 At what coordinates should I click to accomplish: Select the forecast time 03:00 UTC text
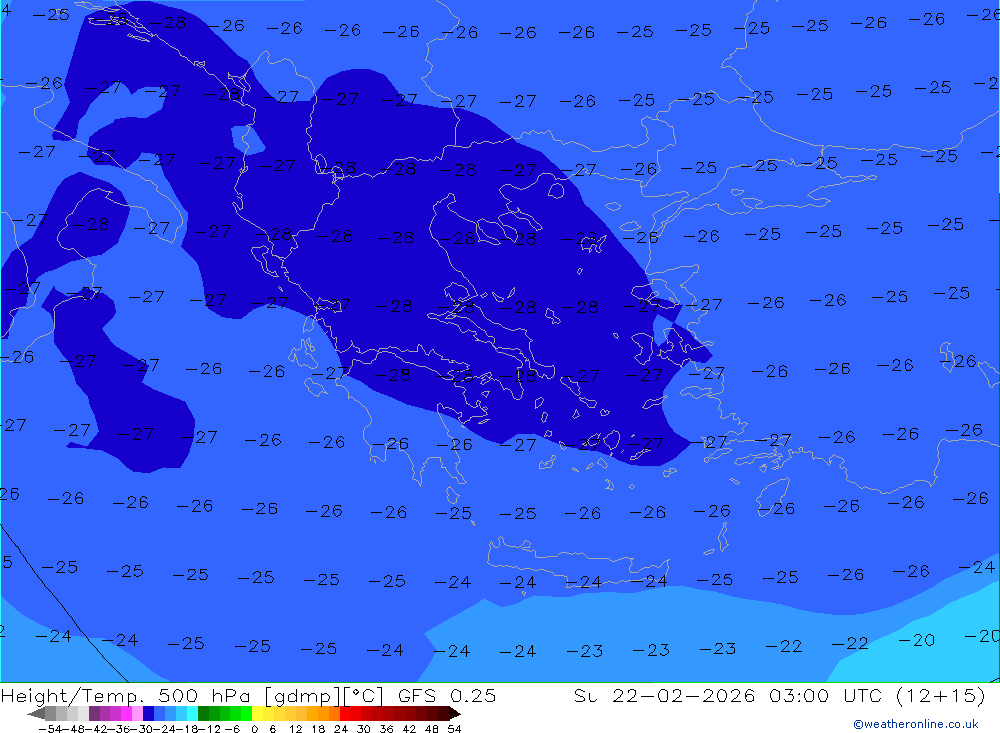825,695
